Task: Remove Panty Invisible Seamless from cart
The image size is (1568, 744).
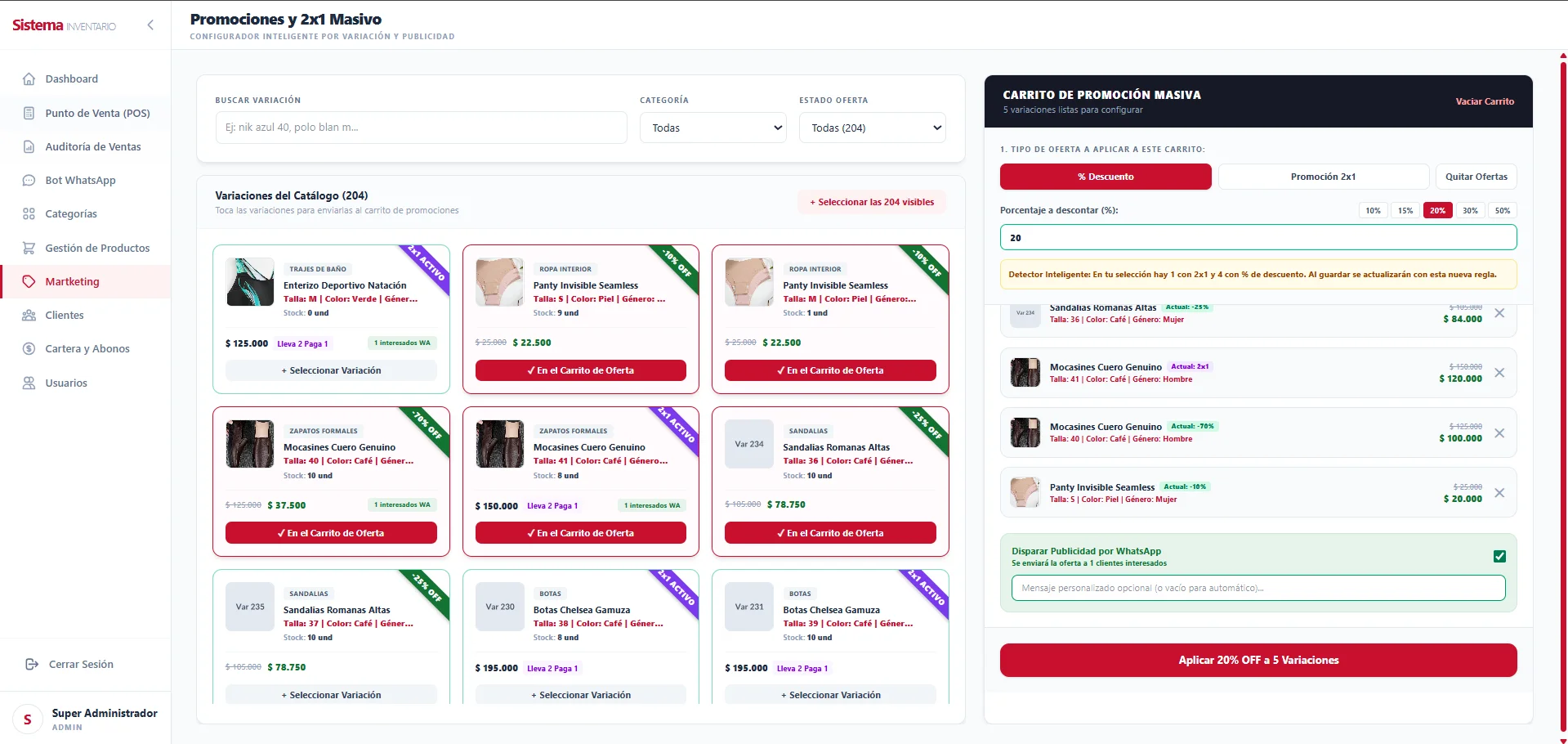Action: [1499, 493]
